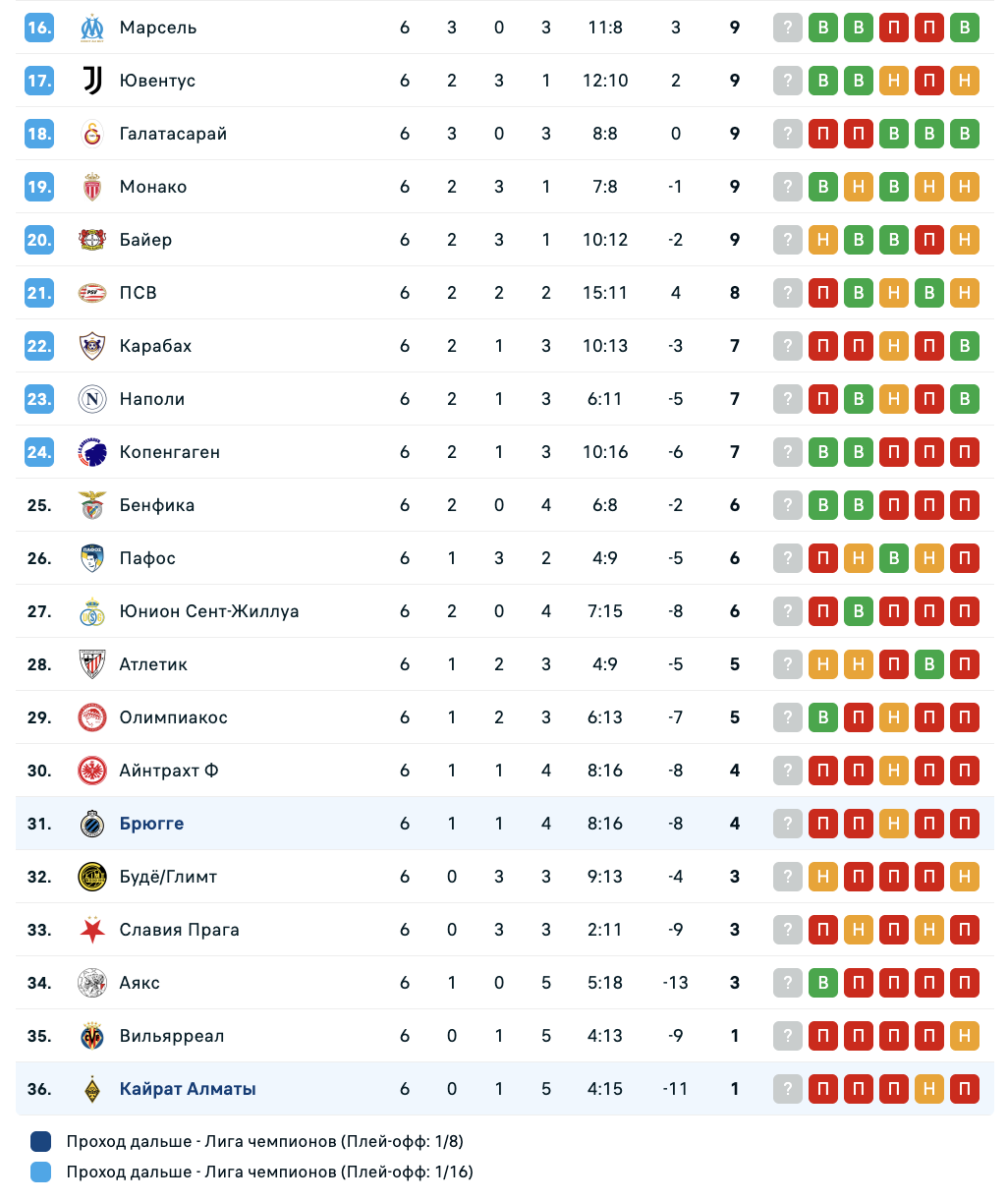Click the Marseille club crest icon
The height and width of the screenshot is (1201, 1008).
click(92, 28)
